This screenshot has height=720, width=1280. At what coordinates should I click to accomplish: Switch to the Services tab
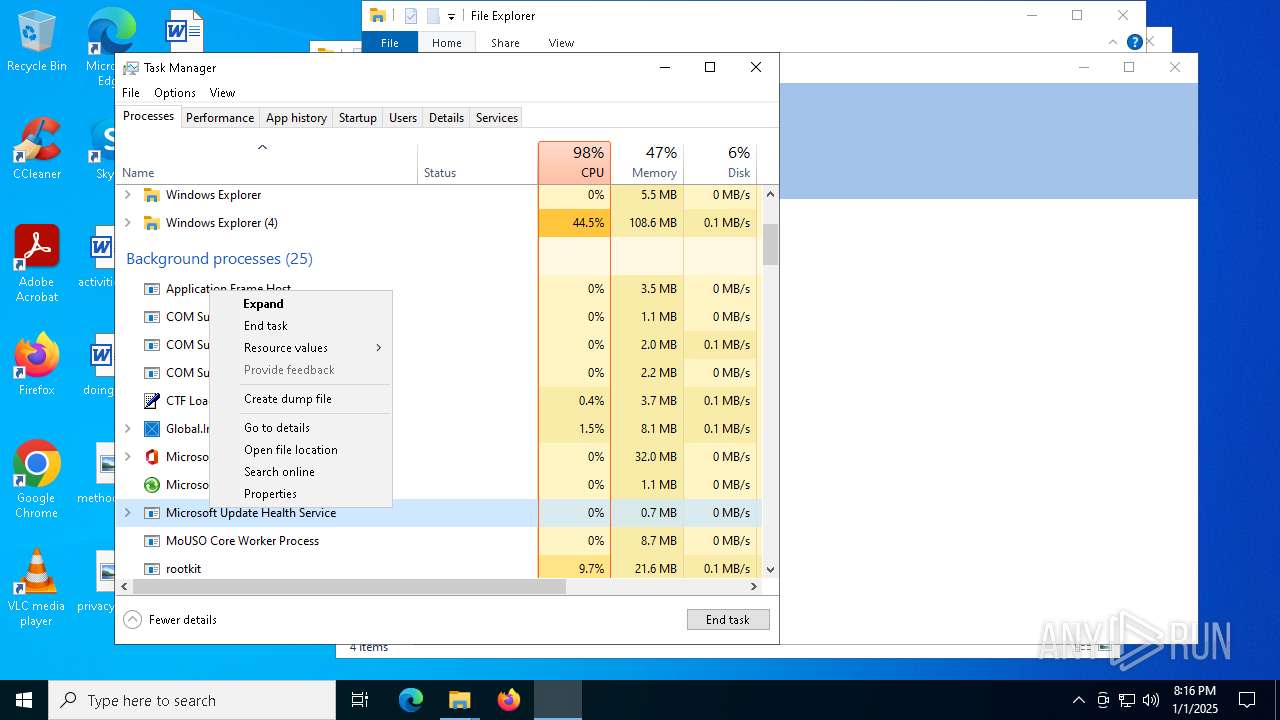coord(497,118)
